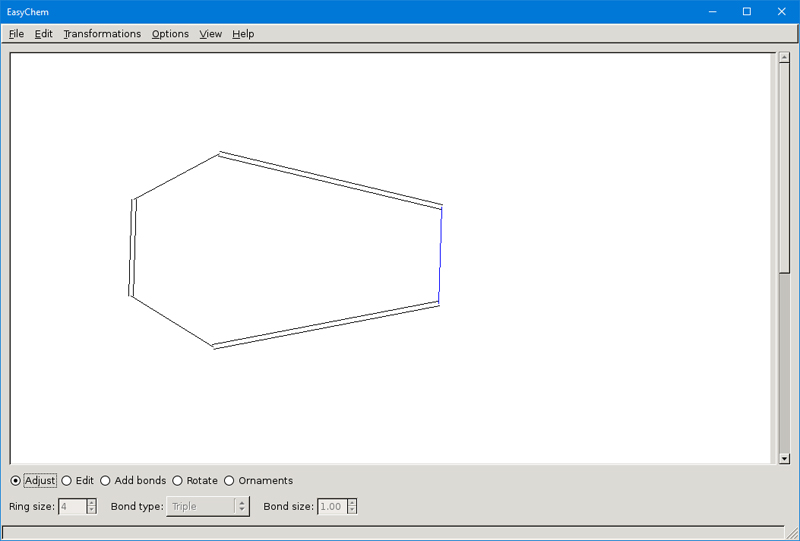Image resolution: width=800 pixels, height=541 pixels.
Task: Click the Ring size input field
Action: pos(72,507)
